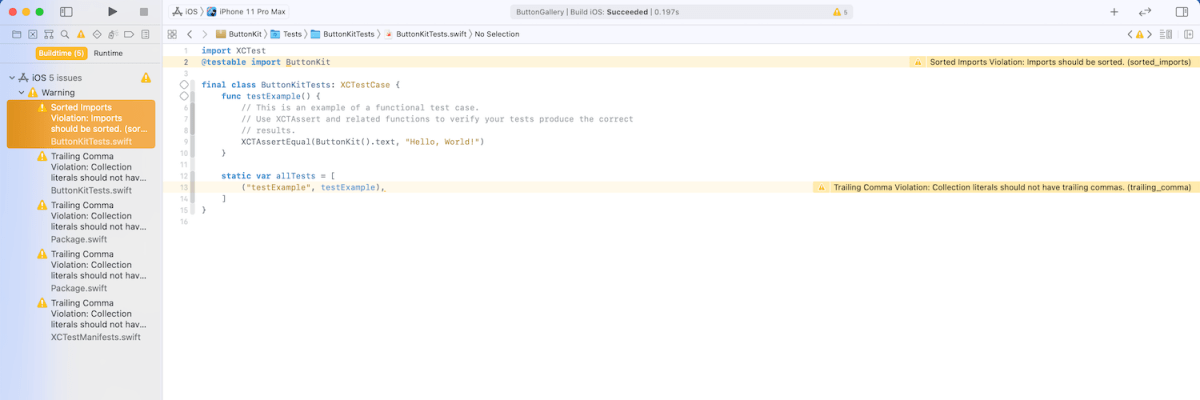Click the Run (play) button
The width and height of the screenshot is (1200, 400).
(112, 12)
